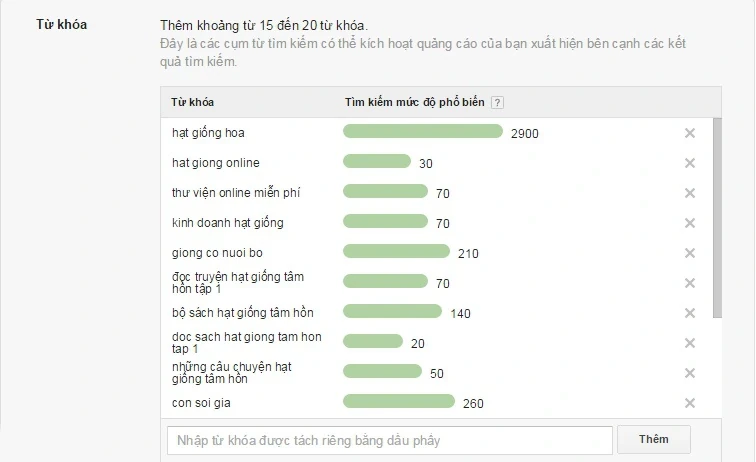Viewport: 756px width, 462px height.
Task: Select the 'giong co nuoi bo' keyword text
Action: (x=217, y=253)
